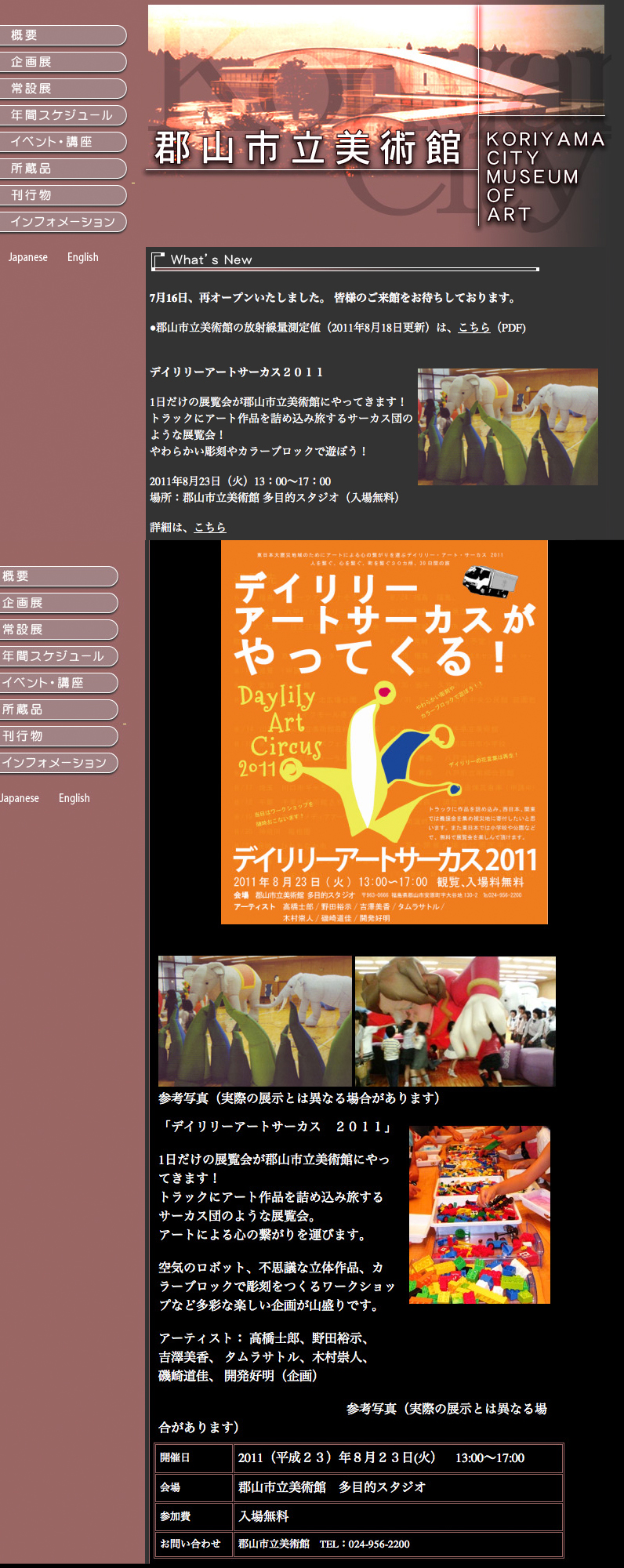Open 企画展 in the upper sidebar menu
Screen dimensions: 624x1568
coord(63,62)
